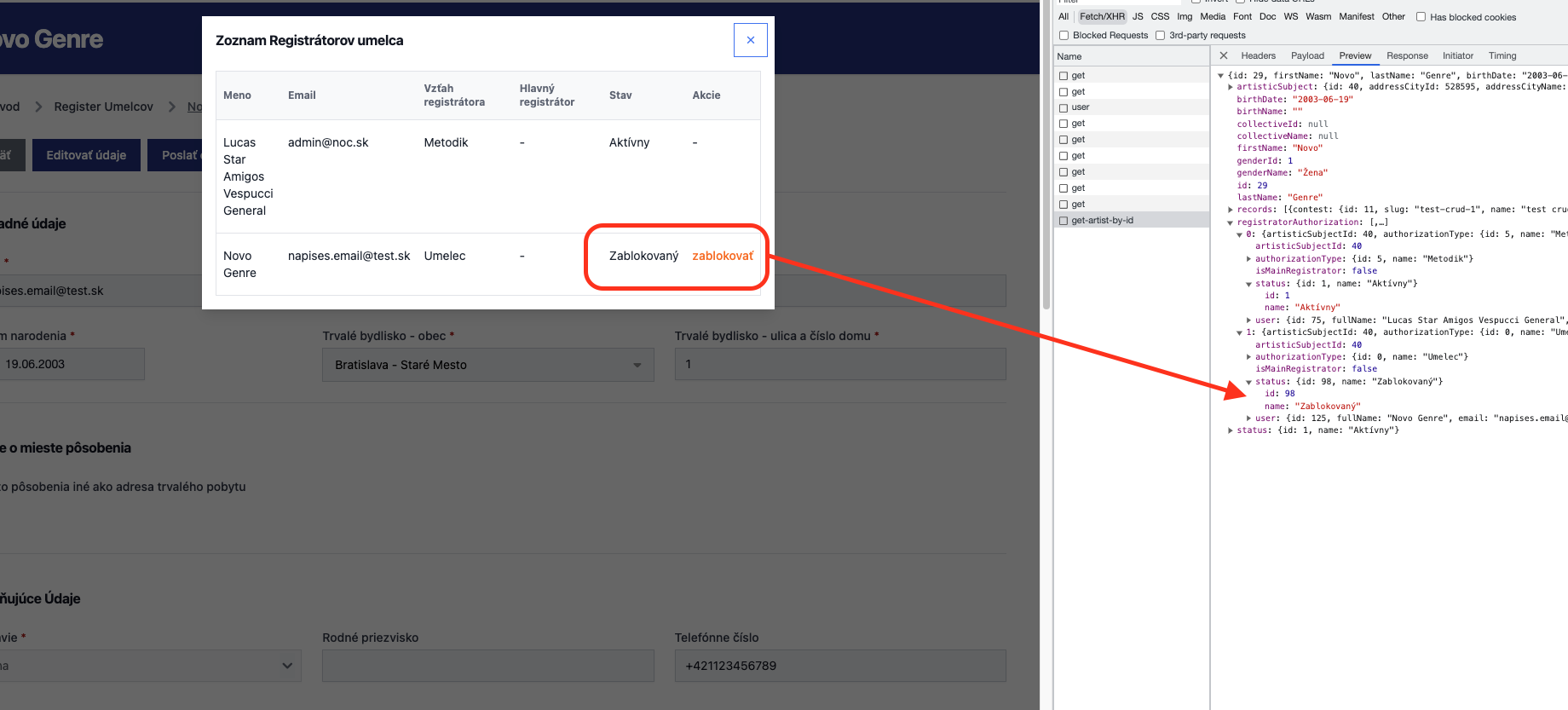Close the registrators list modal with X
Viewport: 1568px width, 710px height.
tap(750, 40)
